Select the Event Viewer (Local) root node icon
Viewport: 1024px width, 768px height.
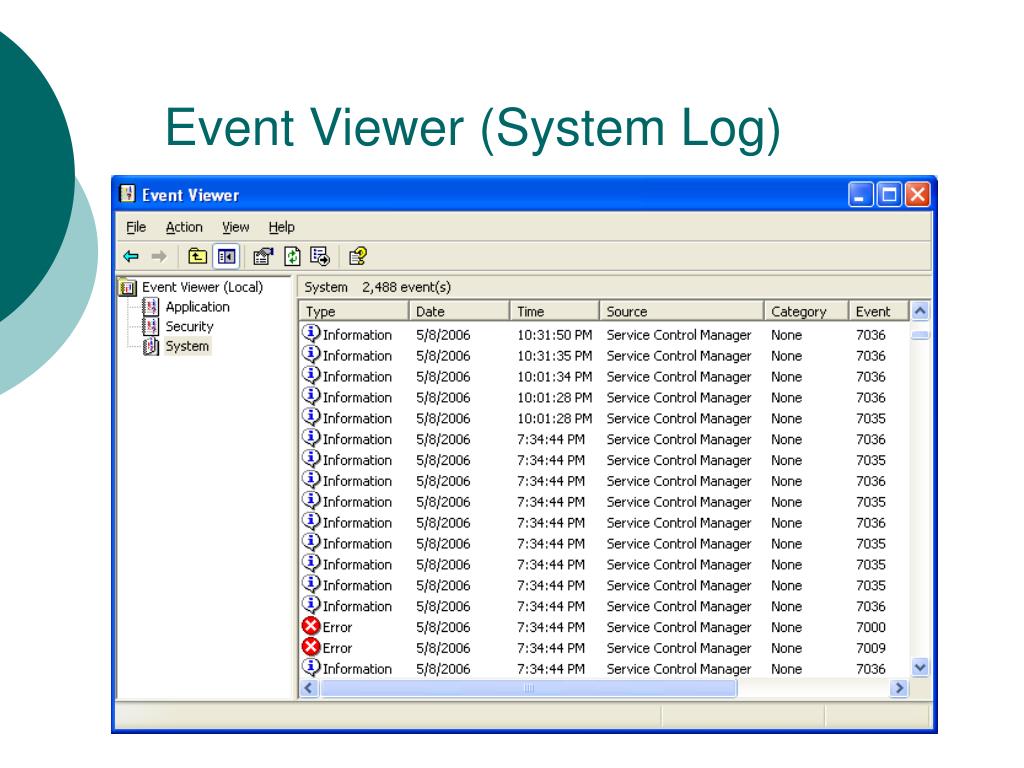tap(127, 287)
